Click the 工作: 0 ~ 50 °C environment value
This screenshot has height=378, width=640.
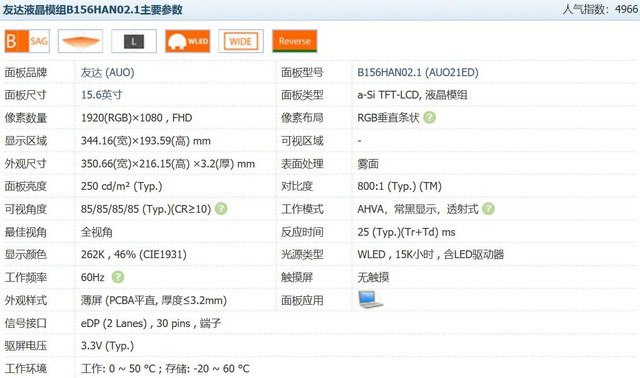pyautogui.click(x=165, y=369)
